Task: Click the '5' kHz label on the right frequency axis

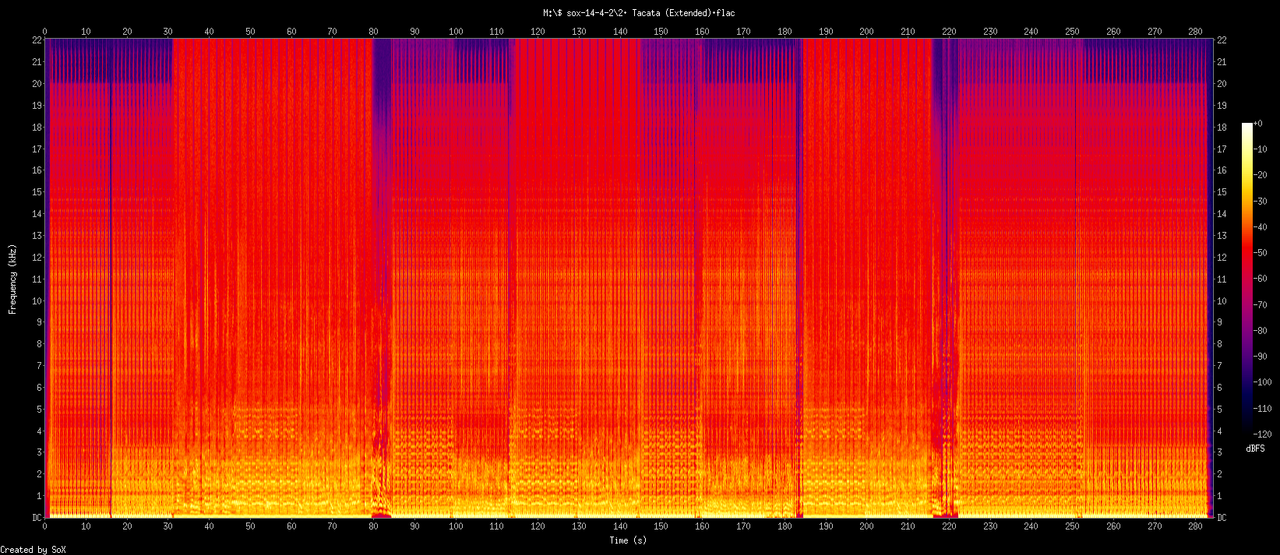Action: click(x=1221, y=409)
